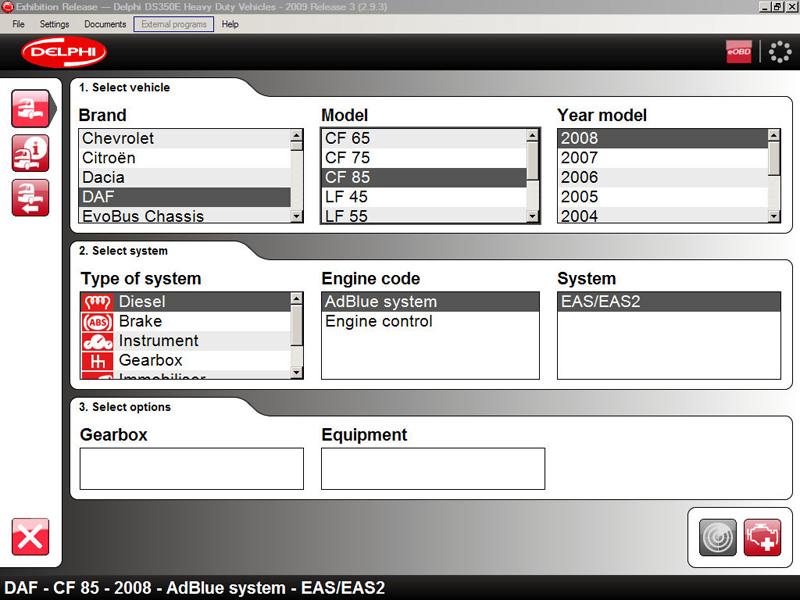Select year model 2007

pyautogui.click(x=663, y=158)
